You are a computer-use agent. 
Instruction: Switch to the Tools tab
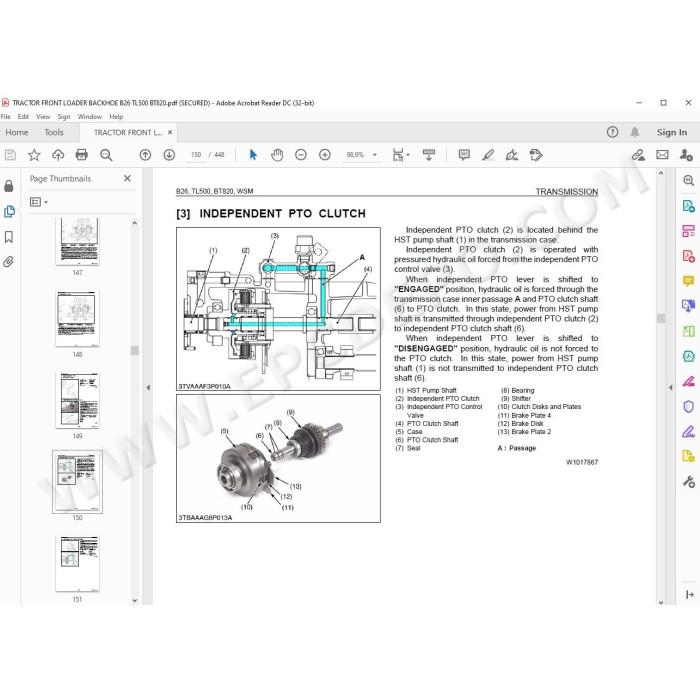(x=54, y=133)
